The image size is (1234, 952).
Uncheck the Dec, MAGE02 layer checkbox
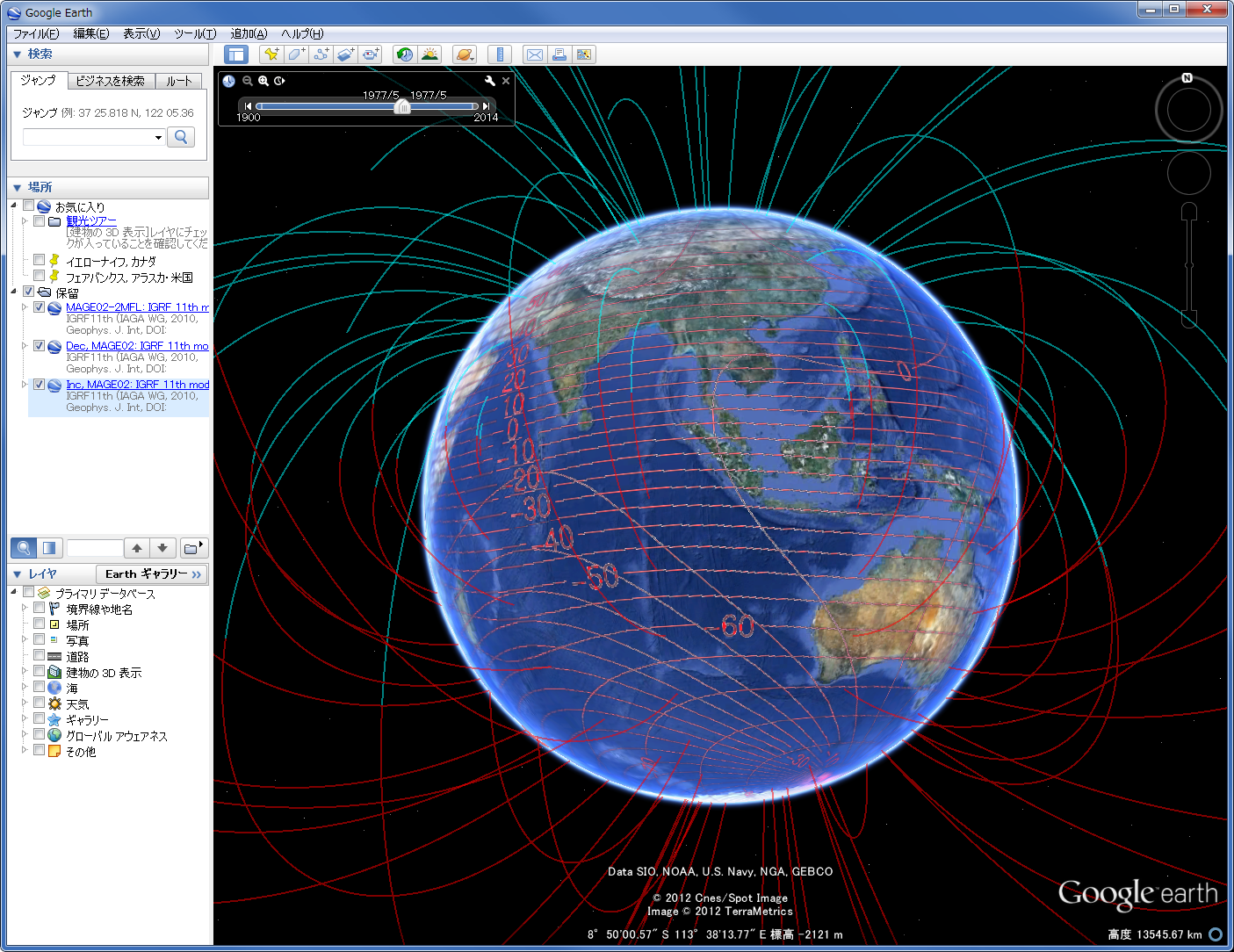tap(39, 346)
